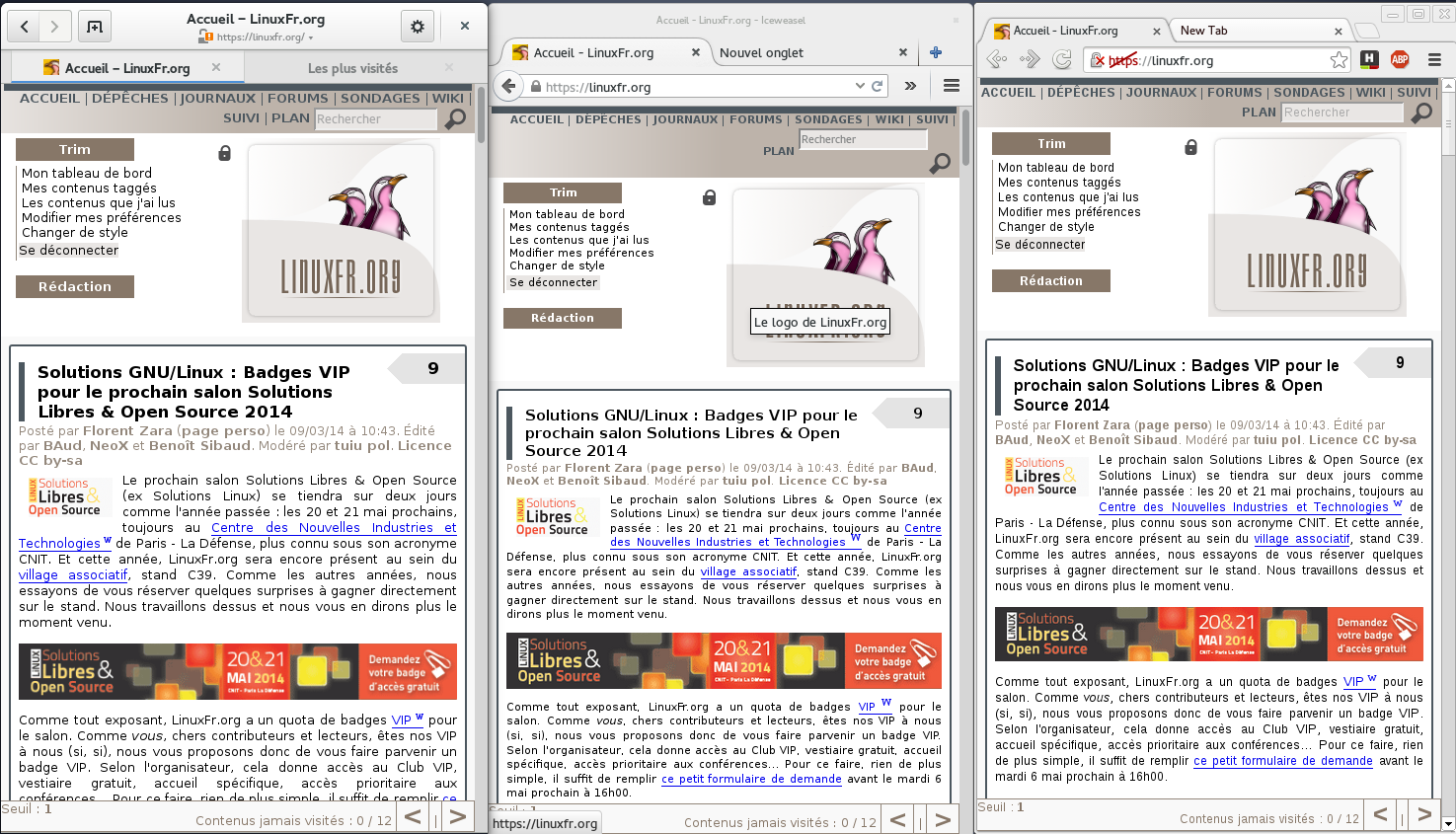1456x834 pixels.
Task: Click 'Se déconnecter' in the left window
Action: tap(69, 250)
